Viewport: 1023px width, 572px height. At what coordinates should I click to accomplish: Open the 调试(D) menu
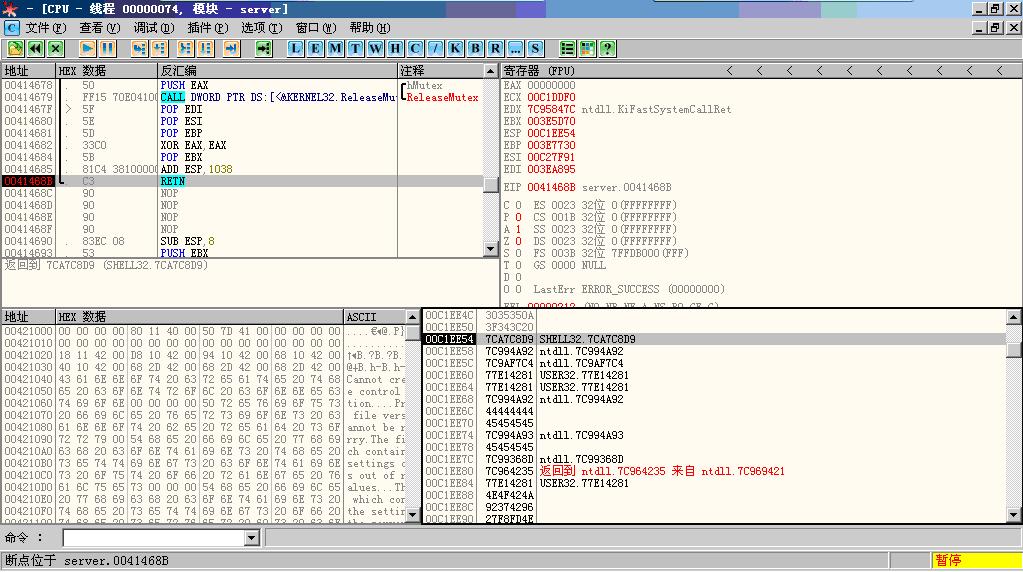click(x=154, y=27)
